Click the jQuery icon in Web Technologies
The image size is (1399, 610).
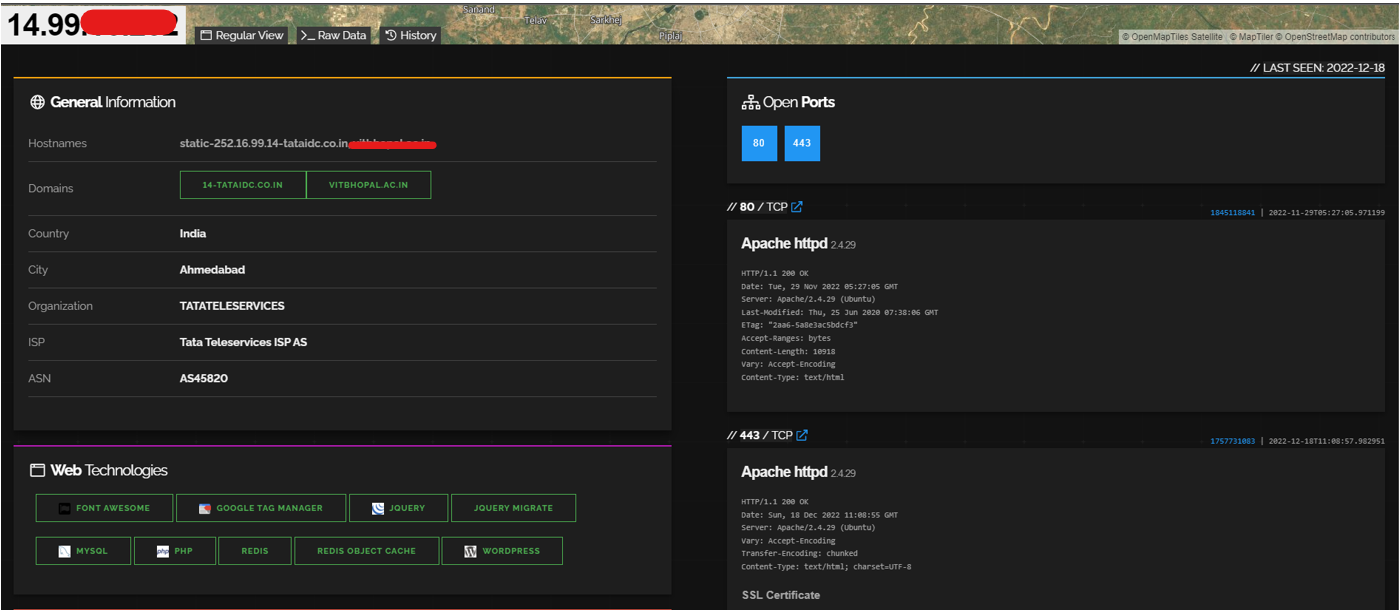pos(377,508)
